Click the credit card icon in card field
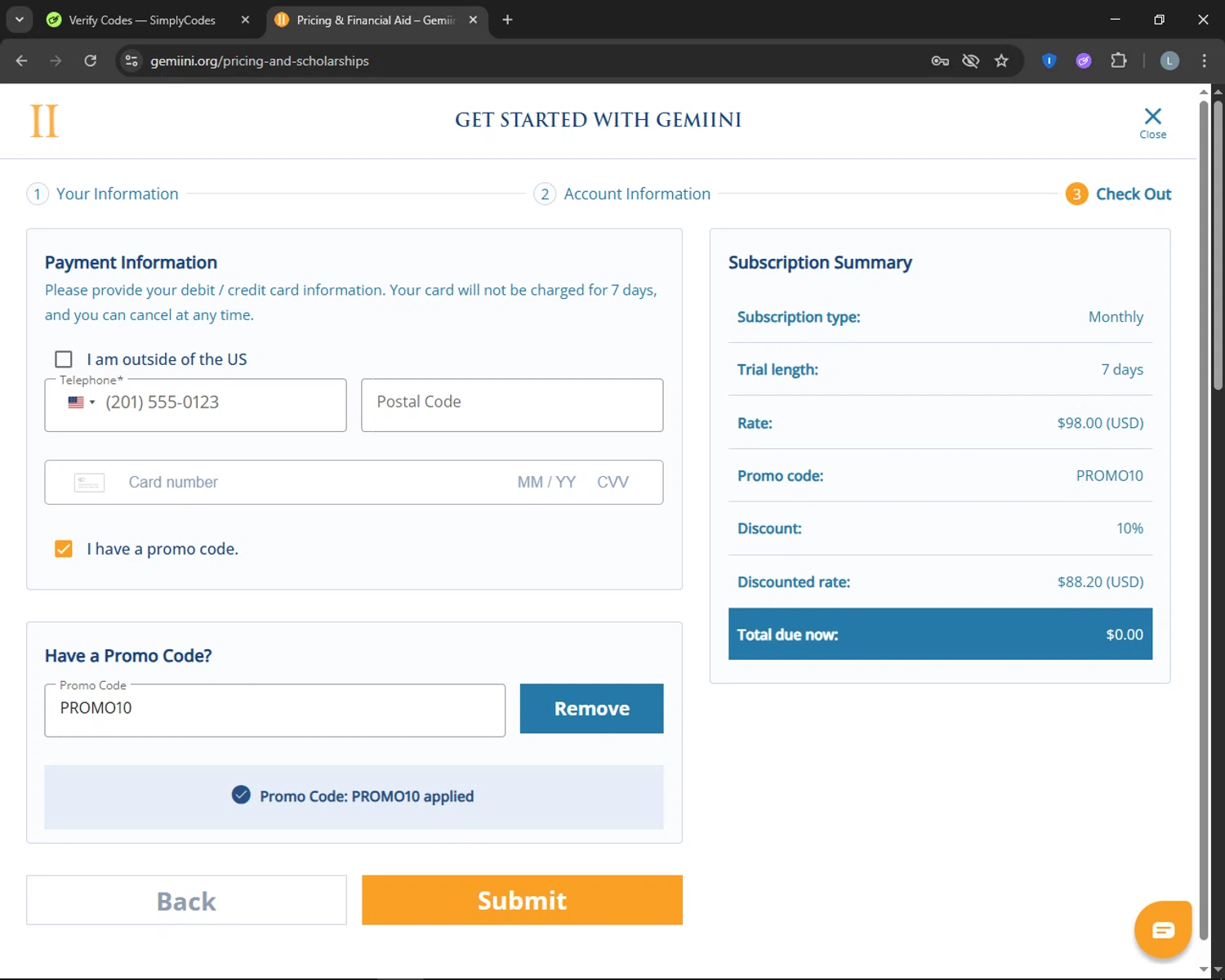1225x980 pixels. [x=89, y=483]
